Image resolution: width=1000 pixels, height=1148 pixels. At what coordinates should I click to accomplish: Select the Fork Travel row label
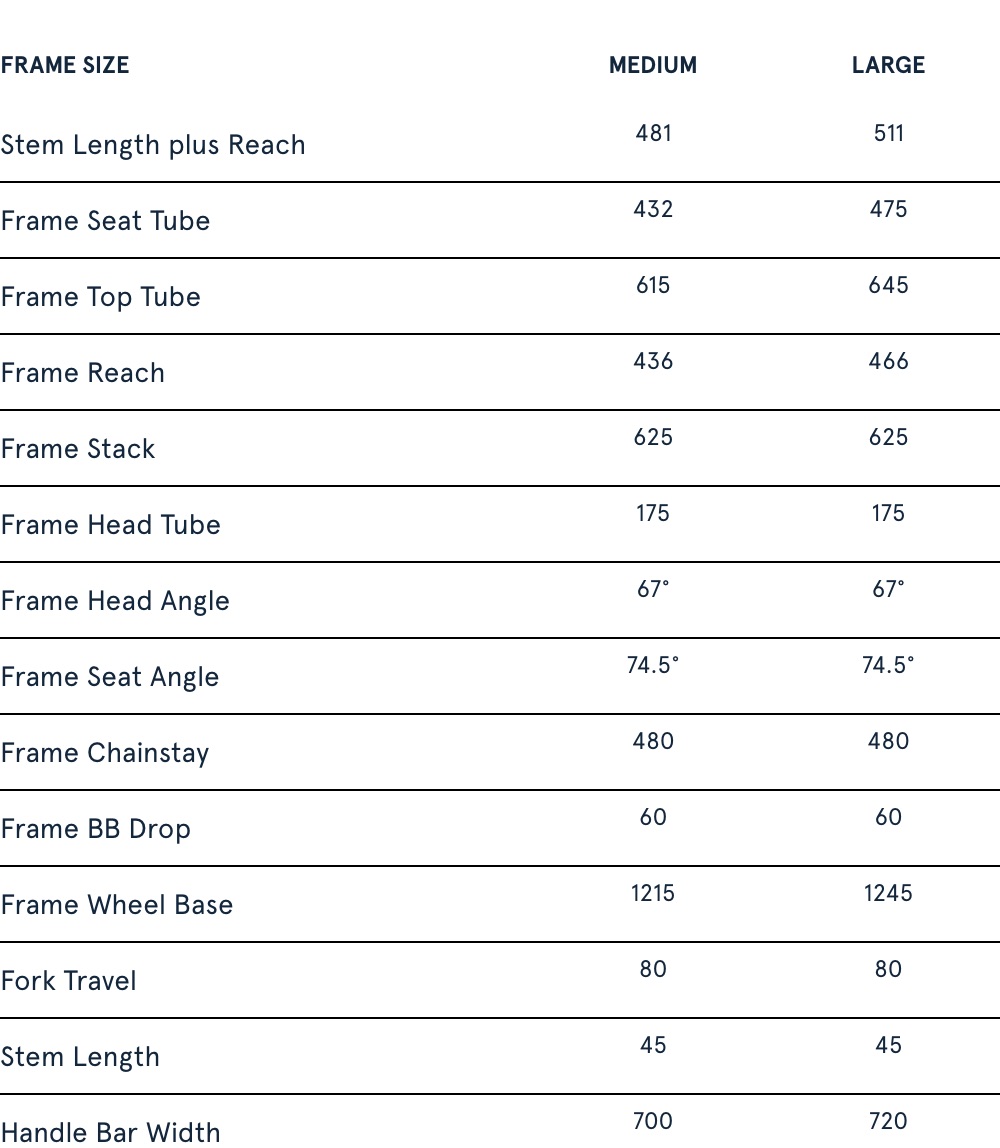coord(68,981)
